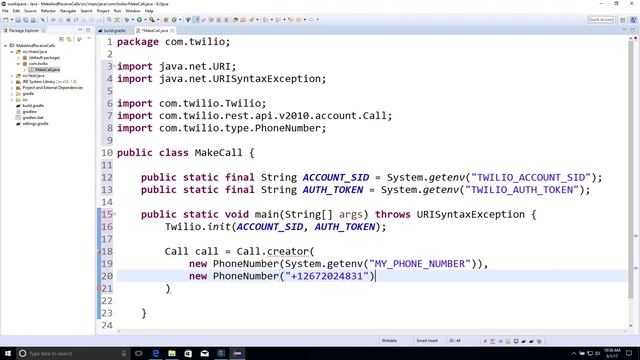Click the Save All toolbar icon
Viewport: 640px width, 360px height.
point(26,20)
